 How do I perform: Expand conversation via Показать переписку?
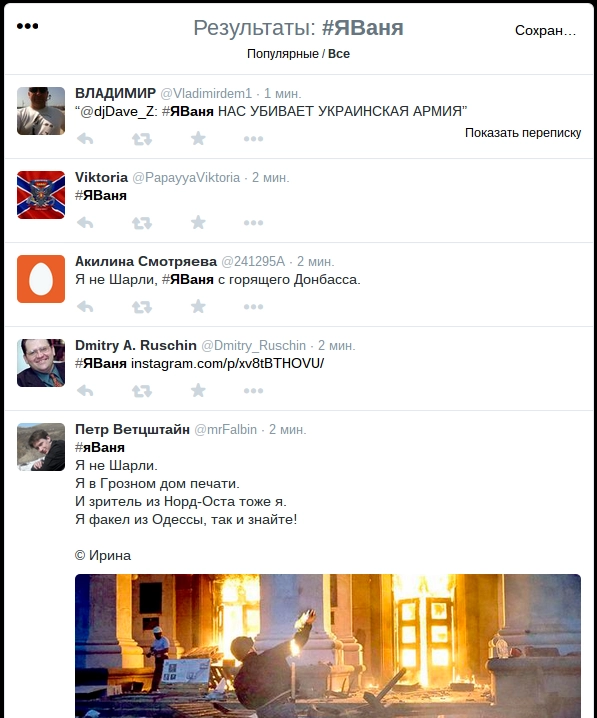pyautogui.click(x=523, y=133)
